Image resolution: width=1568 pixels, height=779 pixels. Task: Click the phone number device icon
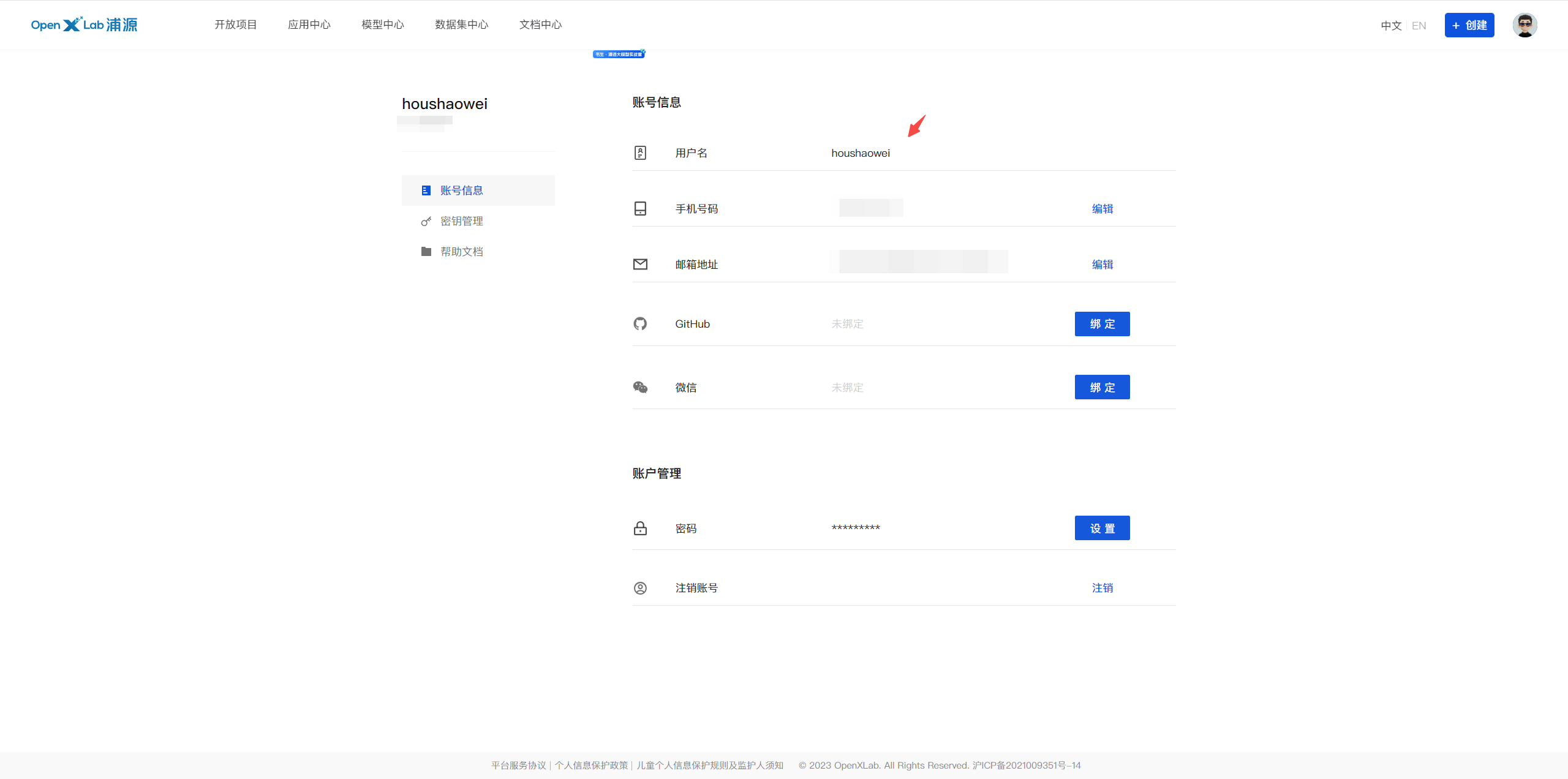click(640, 208)
